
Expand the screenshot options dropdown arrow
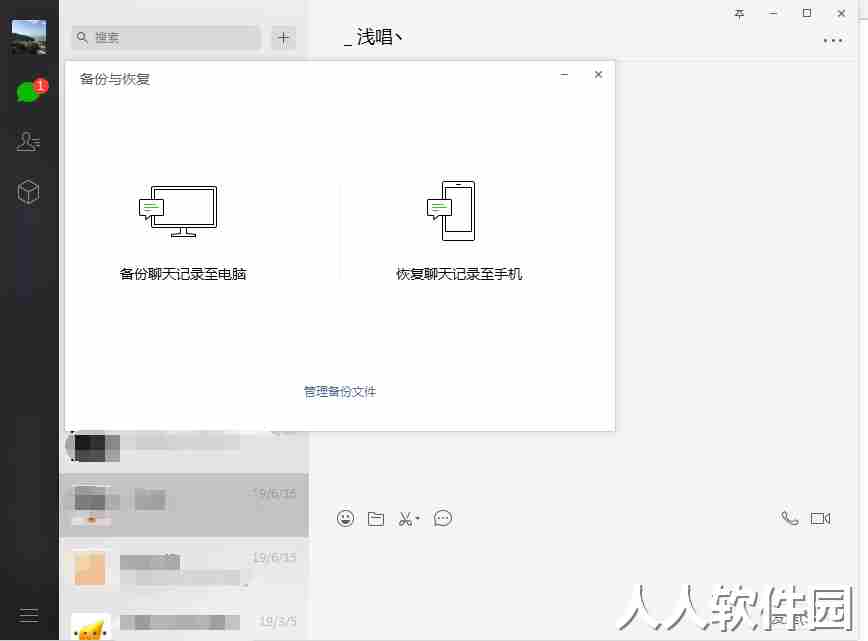click(x=417, y=518)
